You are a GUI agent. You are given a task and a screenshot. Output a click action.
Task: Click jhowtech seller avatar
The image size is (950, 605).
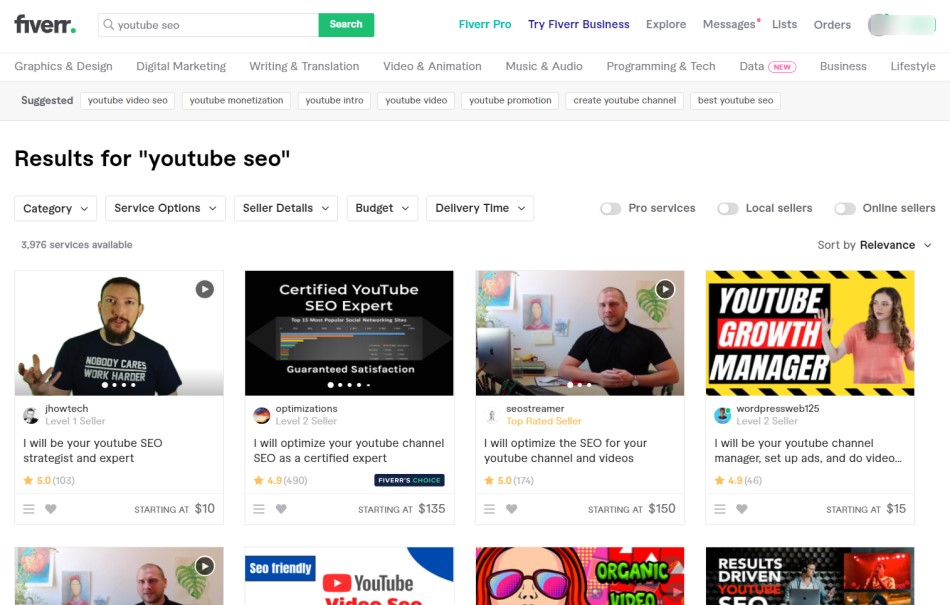tap(31, 415)
